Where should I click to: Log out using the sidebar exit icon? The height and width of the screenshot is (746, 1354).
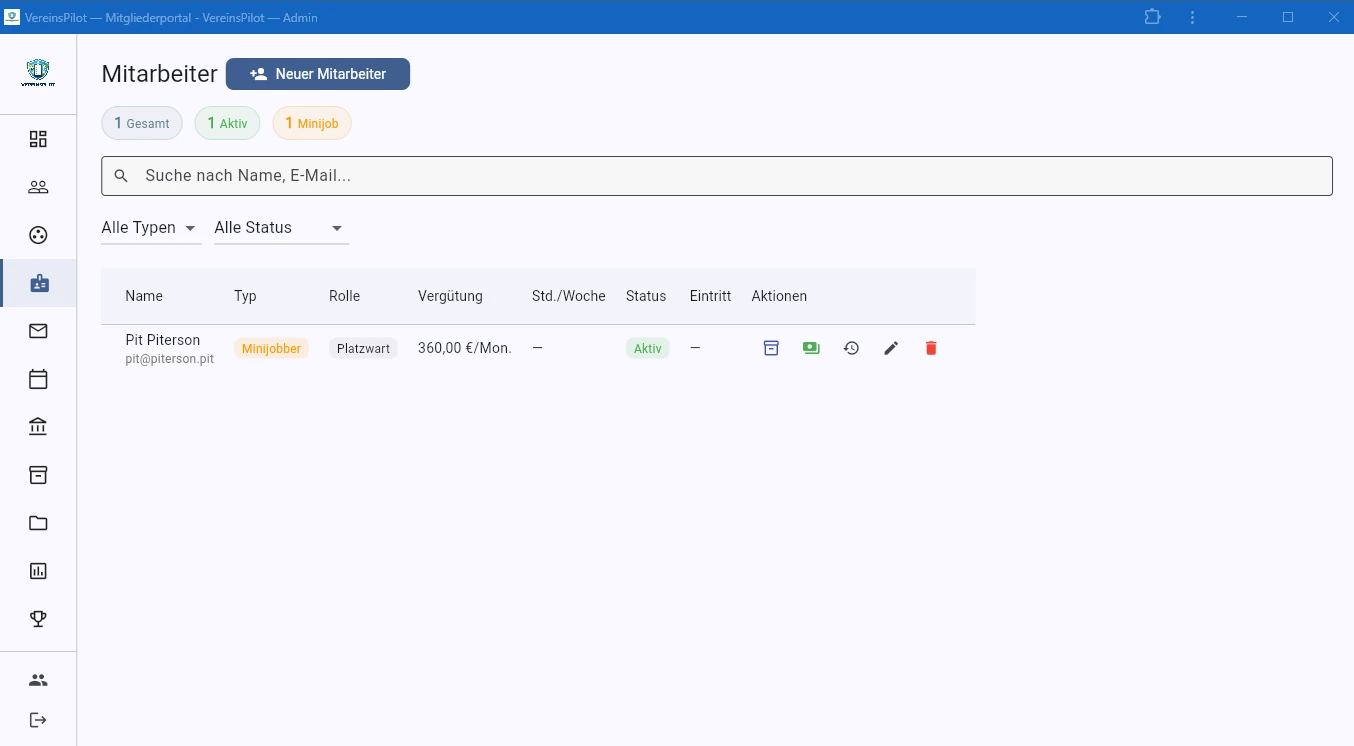tap(38, 720)
